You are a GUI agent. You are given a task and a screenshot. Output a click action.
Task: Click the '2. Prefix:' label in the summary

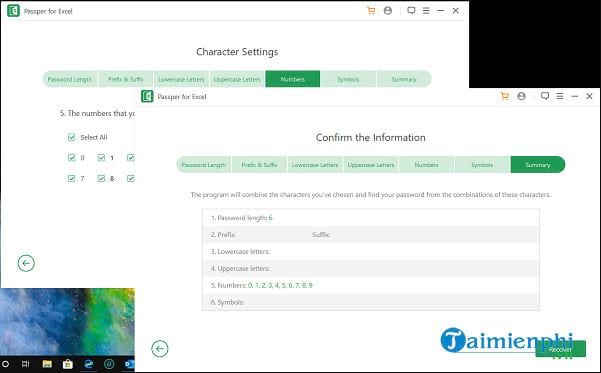pyautogui.click(x=223, y=235)
